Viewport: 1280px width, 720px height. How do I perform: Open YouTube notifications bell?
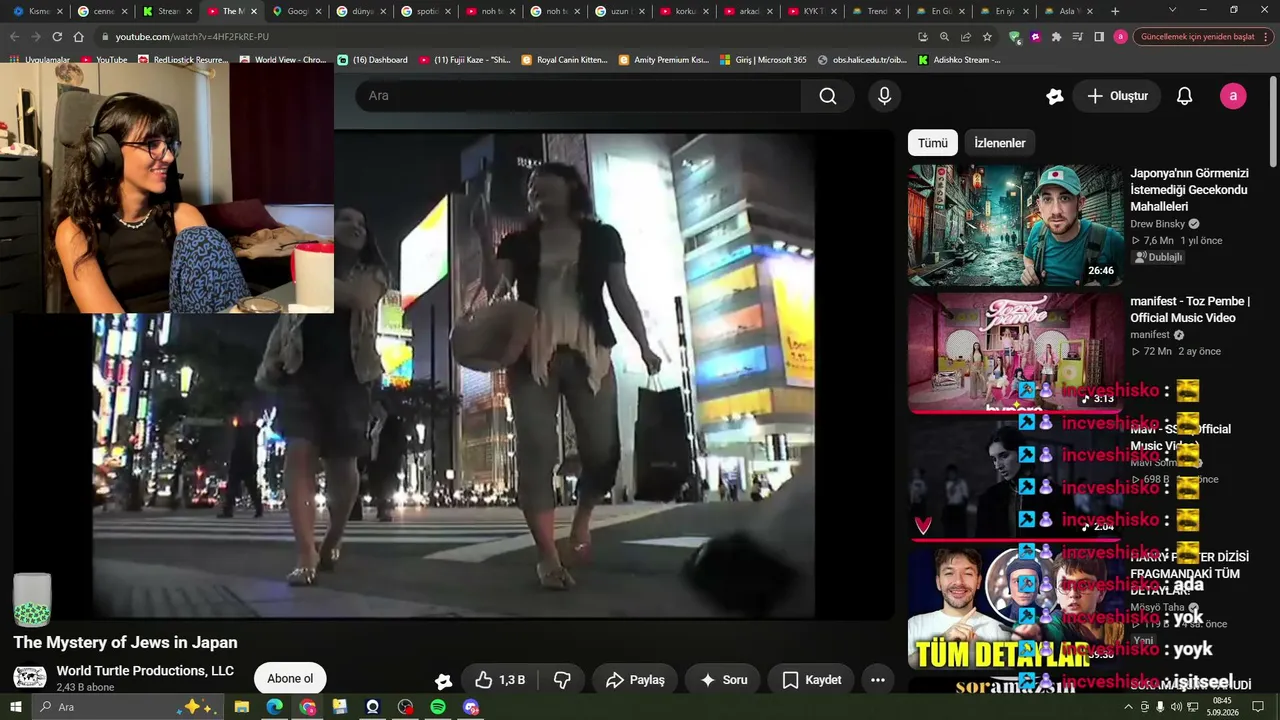[1184, 96]
